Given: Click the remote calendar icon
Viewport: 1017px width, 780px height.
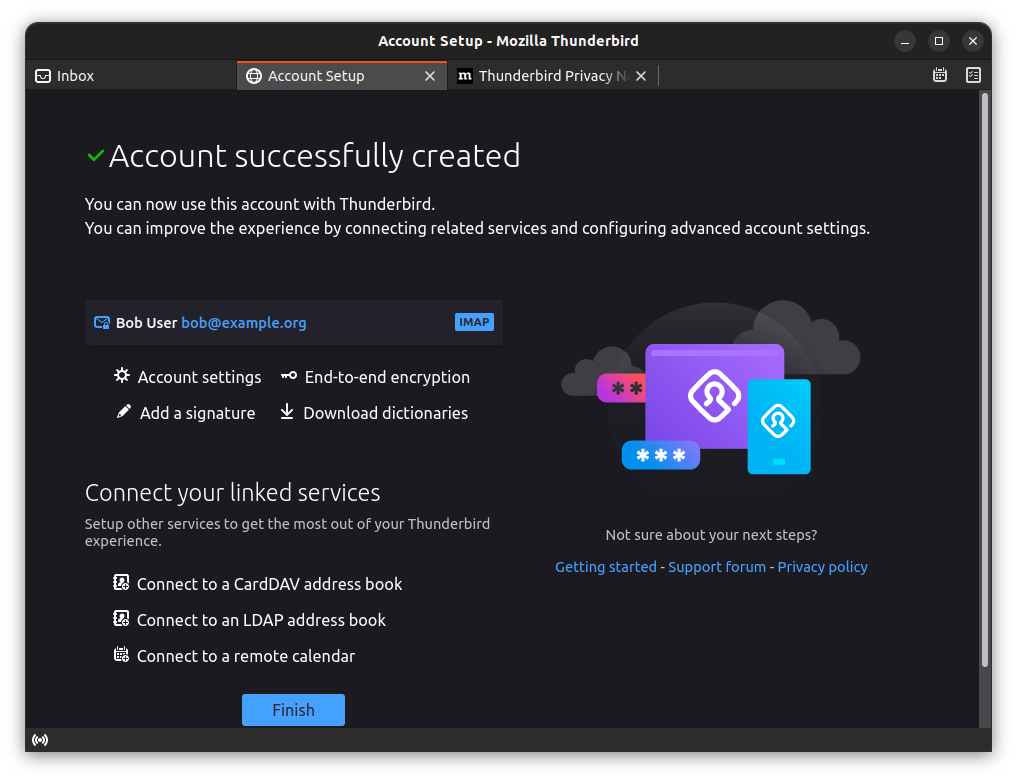Looking at the screenshot, I should tap(121, 655).
